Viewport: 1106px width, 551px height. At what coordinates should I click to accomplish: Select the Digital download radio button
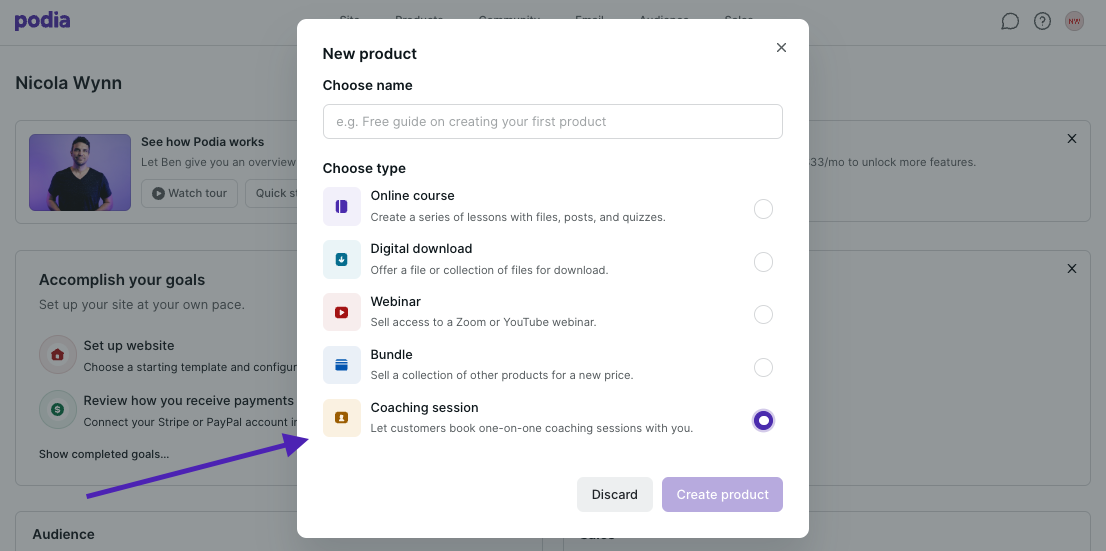click(x=763, y=262)
